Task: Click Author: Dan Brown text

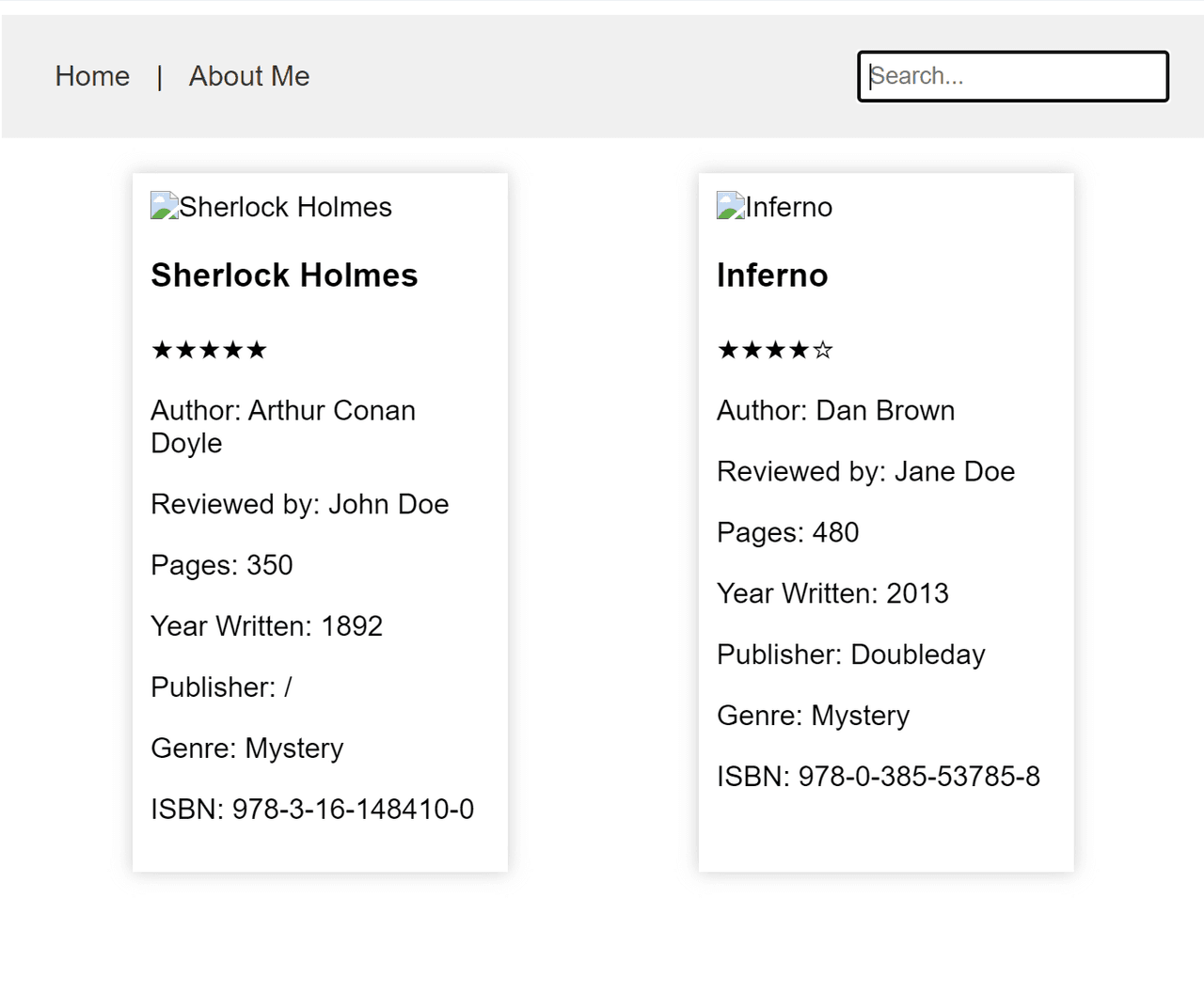Action: click(835, 411)
